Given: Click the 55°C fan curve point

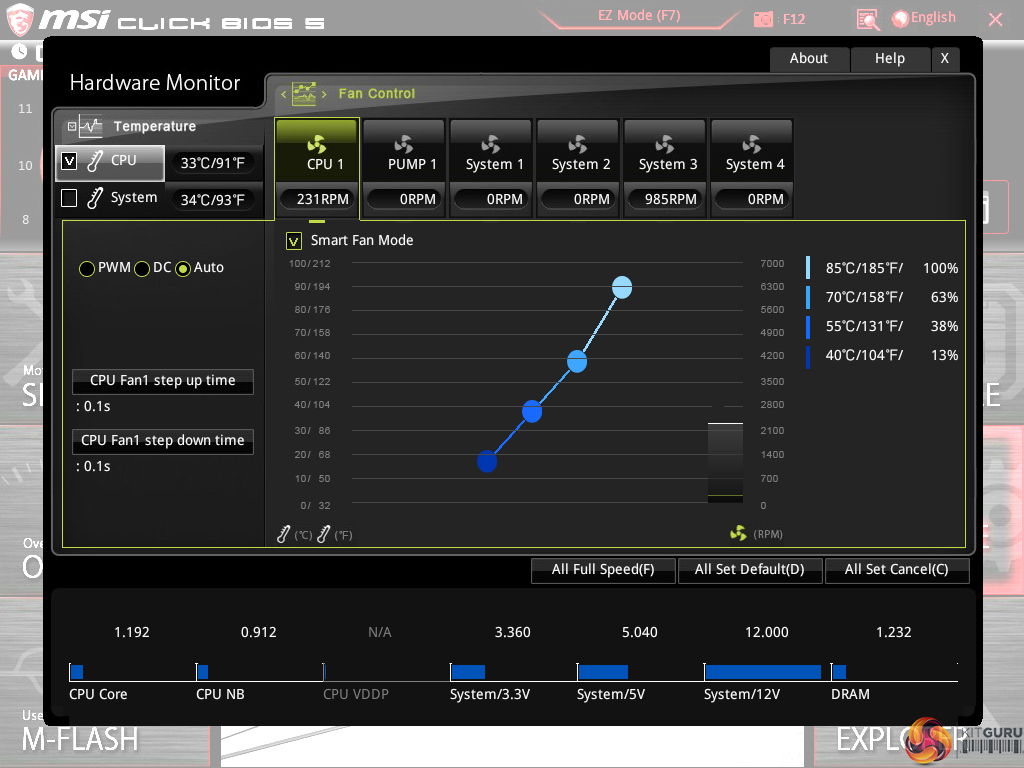Looking at the screenshot, I should (x=532, y=411).
